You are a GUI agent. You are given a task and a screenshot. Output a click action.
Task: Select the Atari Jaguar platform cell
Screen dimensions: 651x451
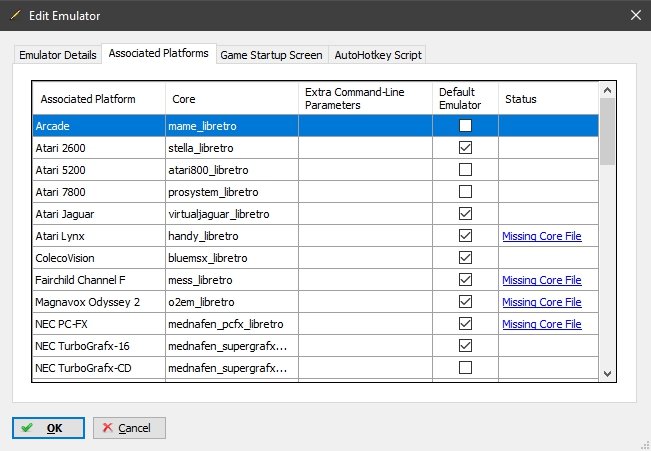99,214
